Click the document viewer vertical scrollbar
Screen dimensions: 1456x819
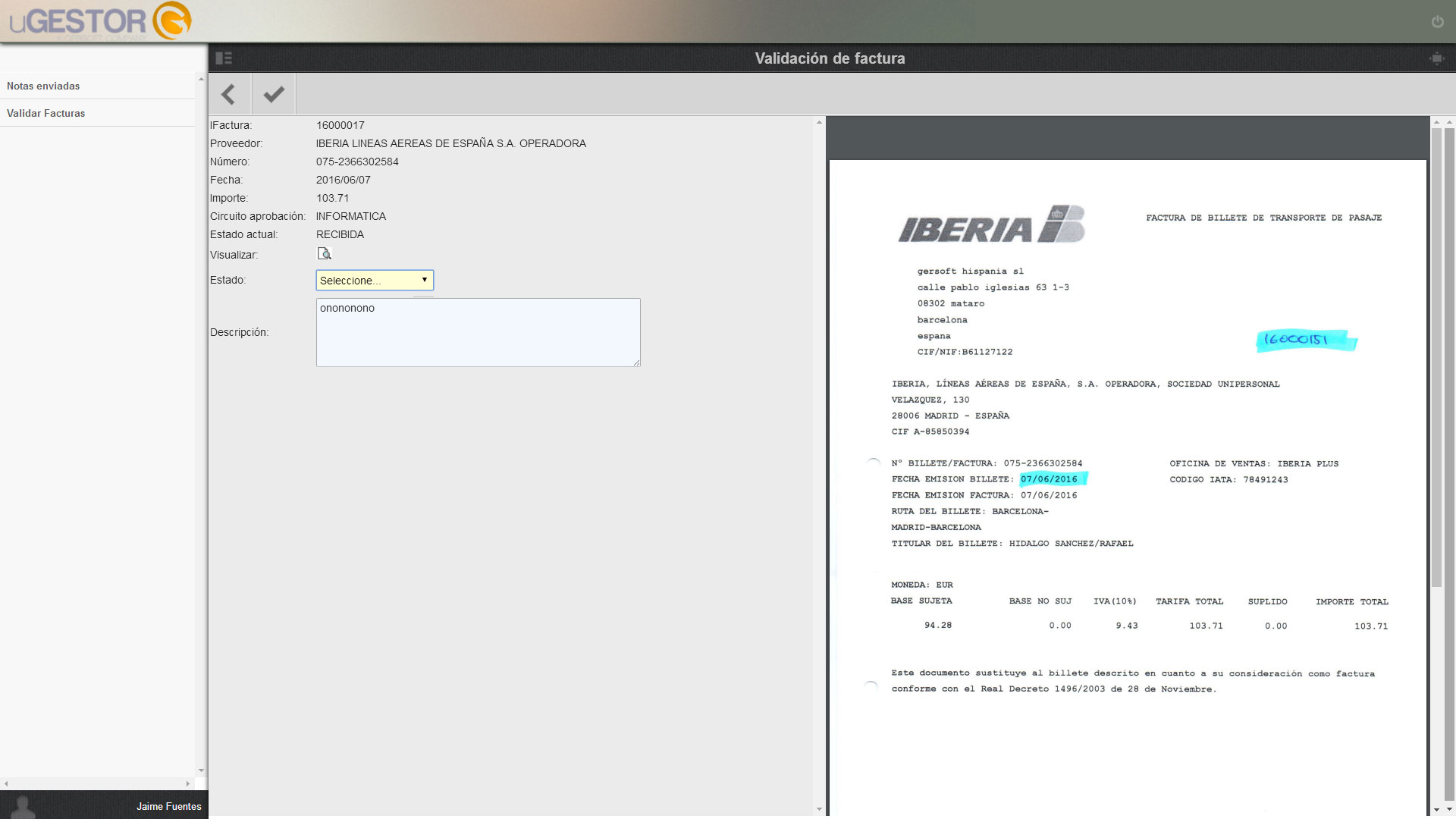point(1436,356)
